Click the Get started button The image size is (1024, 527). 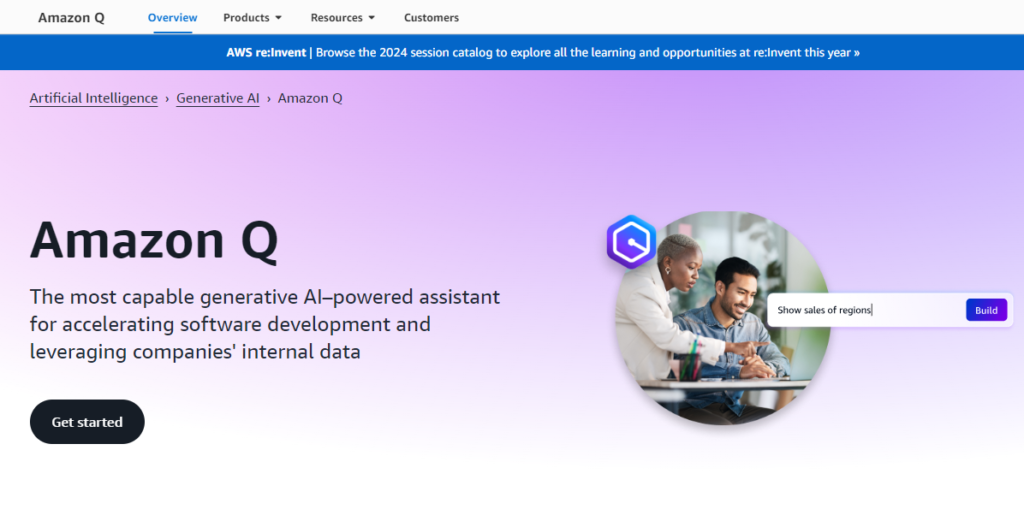pyautogui.click(x=87, y=422)
